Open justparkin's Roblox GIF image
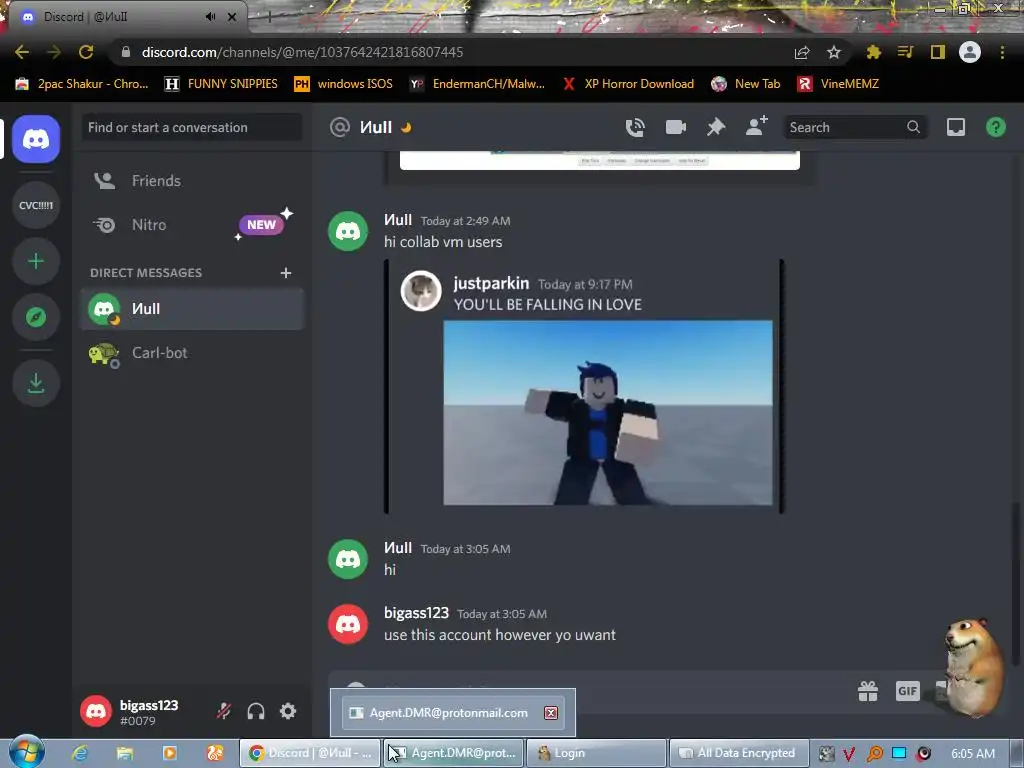Viewport: 1024px width, 768px height. tap(608, 413)
